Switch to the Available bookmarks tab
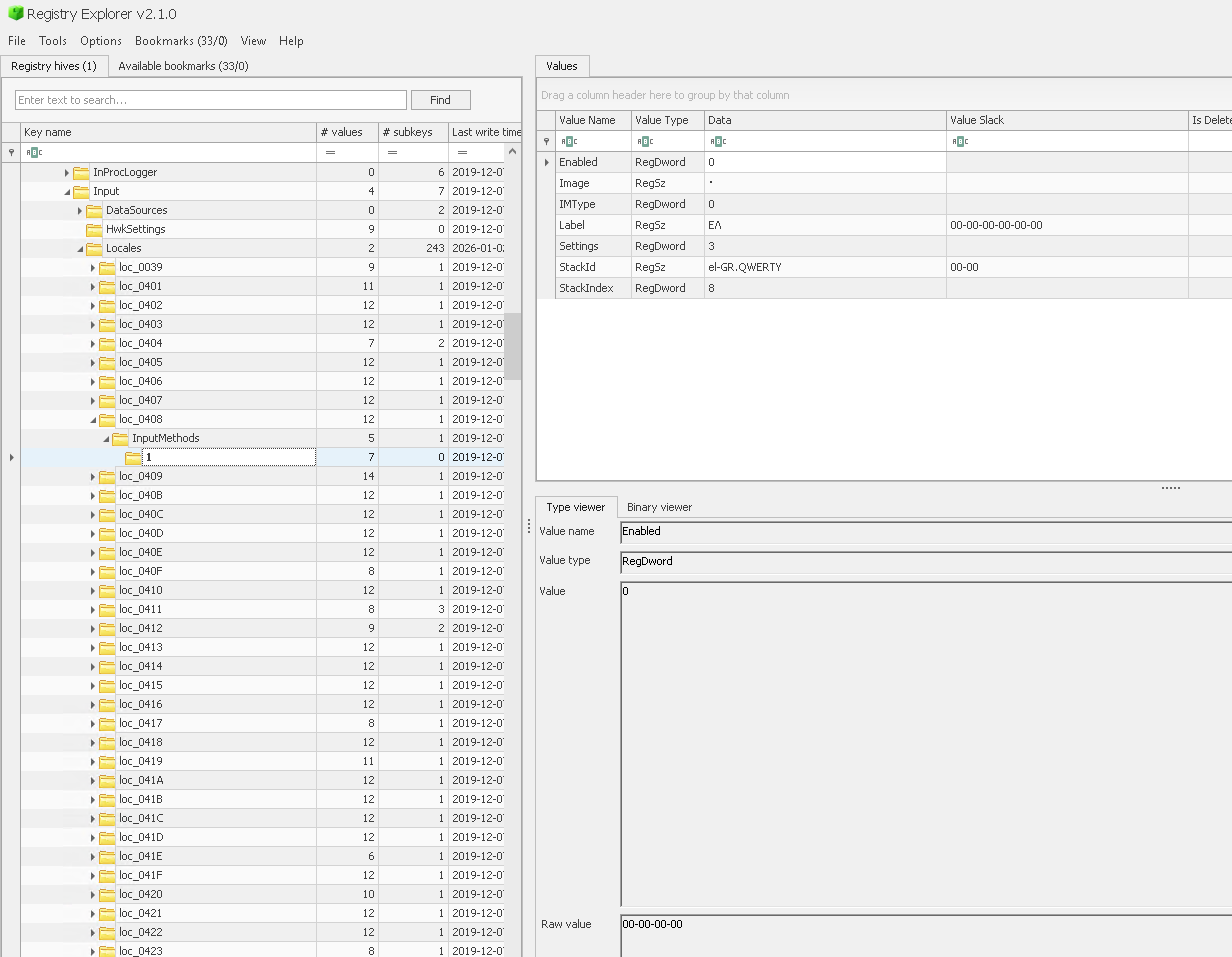 coord(182,66)
